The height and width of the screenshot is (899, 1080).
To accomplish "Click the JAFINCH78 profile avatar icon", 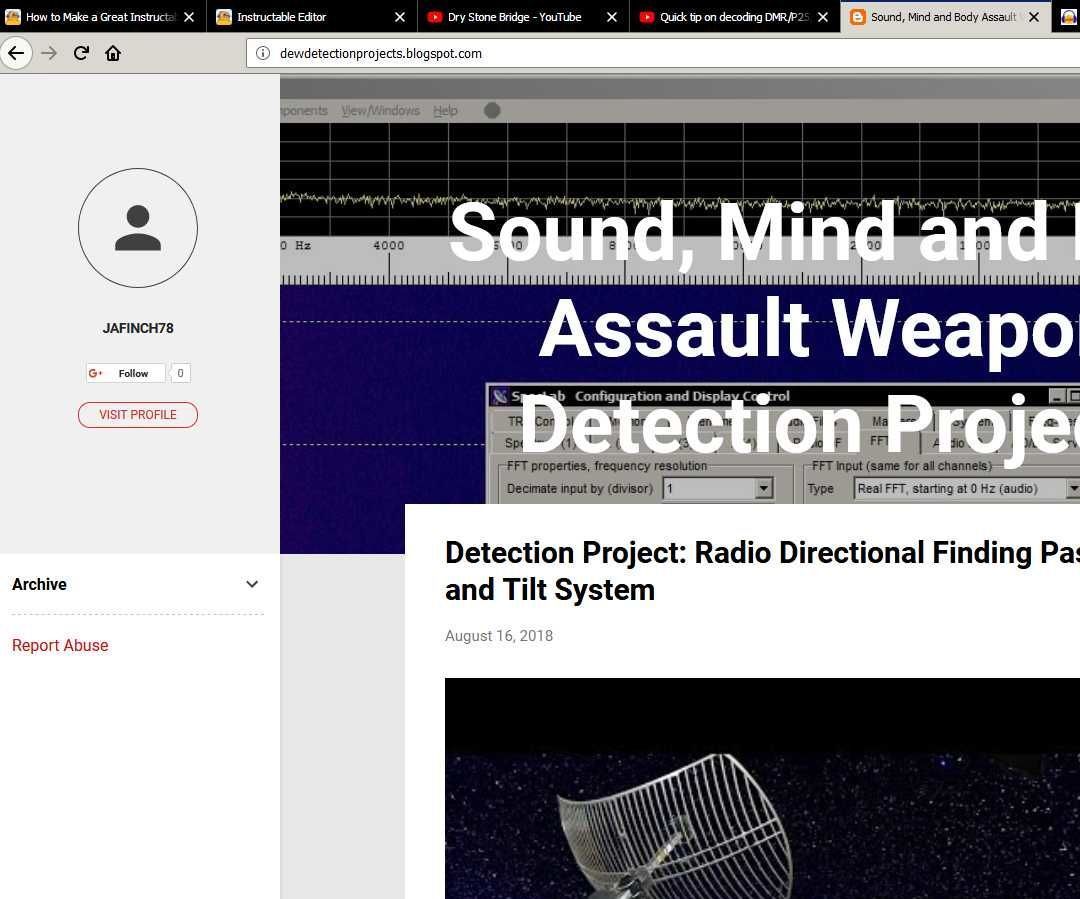I will tap(137, 228).
